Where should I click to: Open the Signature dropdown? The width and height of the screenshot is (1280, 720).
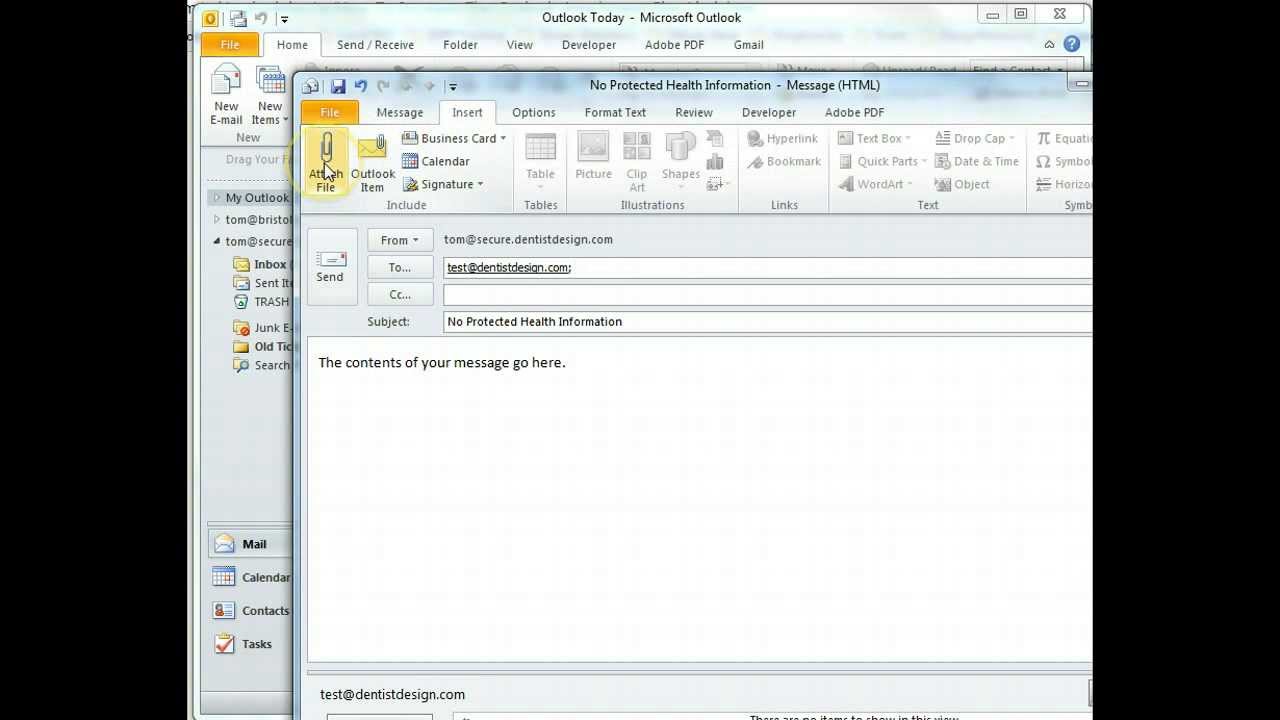(480, 185)
